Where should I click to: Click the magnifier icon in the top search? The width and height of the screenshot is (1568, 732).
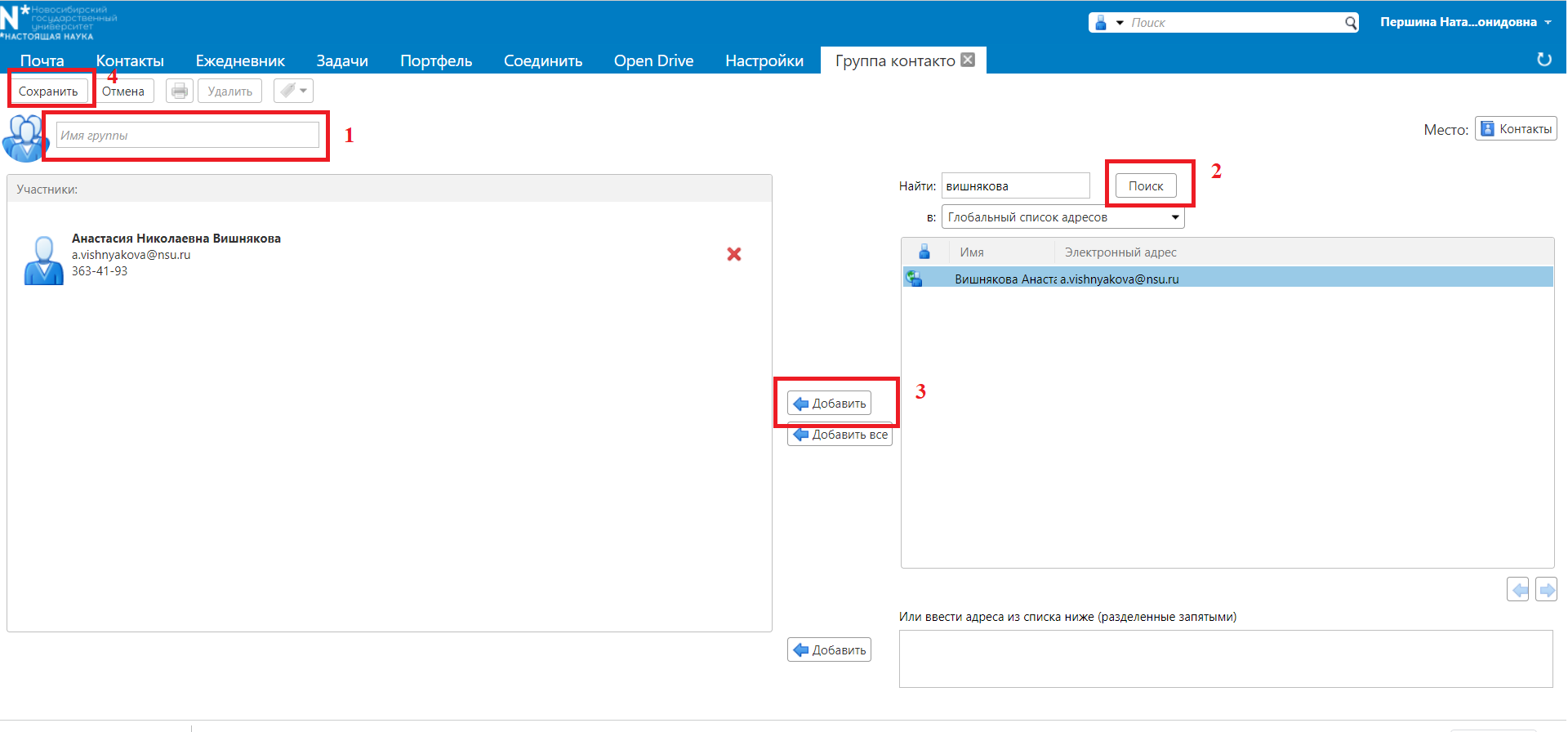click(1351, 23)
